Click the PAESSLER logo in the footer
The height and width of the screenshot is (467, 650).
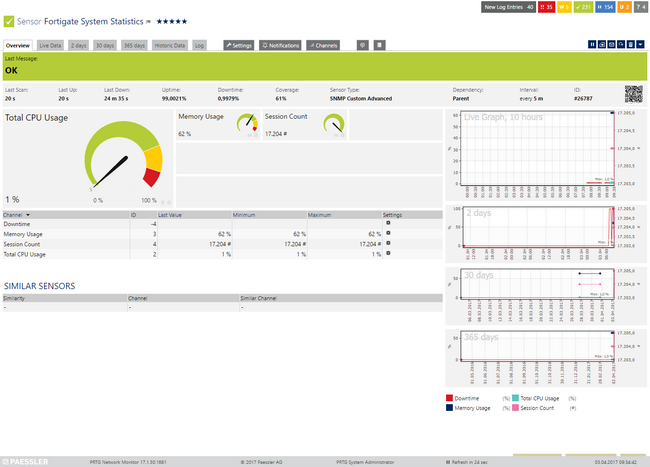(26, 462)
